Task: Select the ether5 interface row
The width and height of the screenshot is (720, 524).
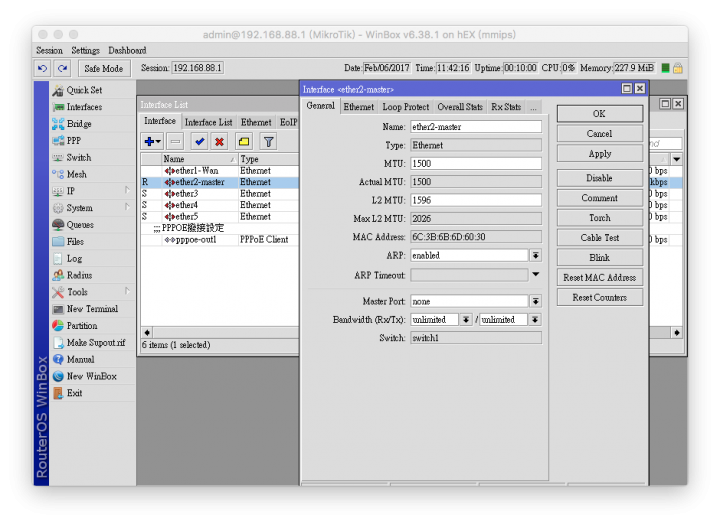Action: (x=219, y=217)
